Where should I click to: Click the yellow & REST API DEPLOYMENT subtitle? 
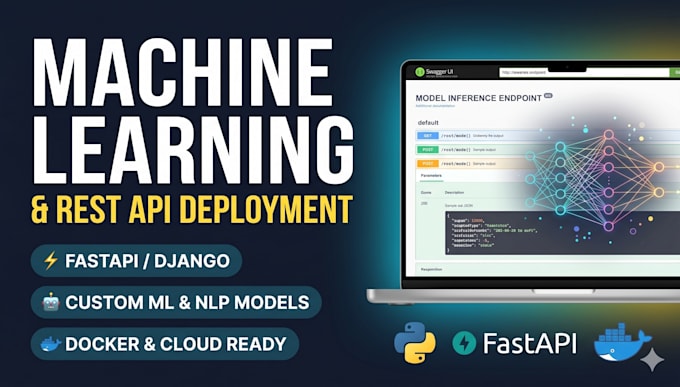tap(191, 209)
